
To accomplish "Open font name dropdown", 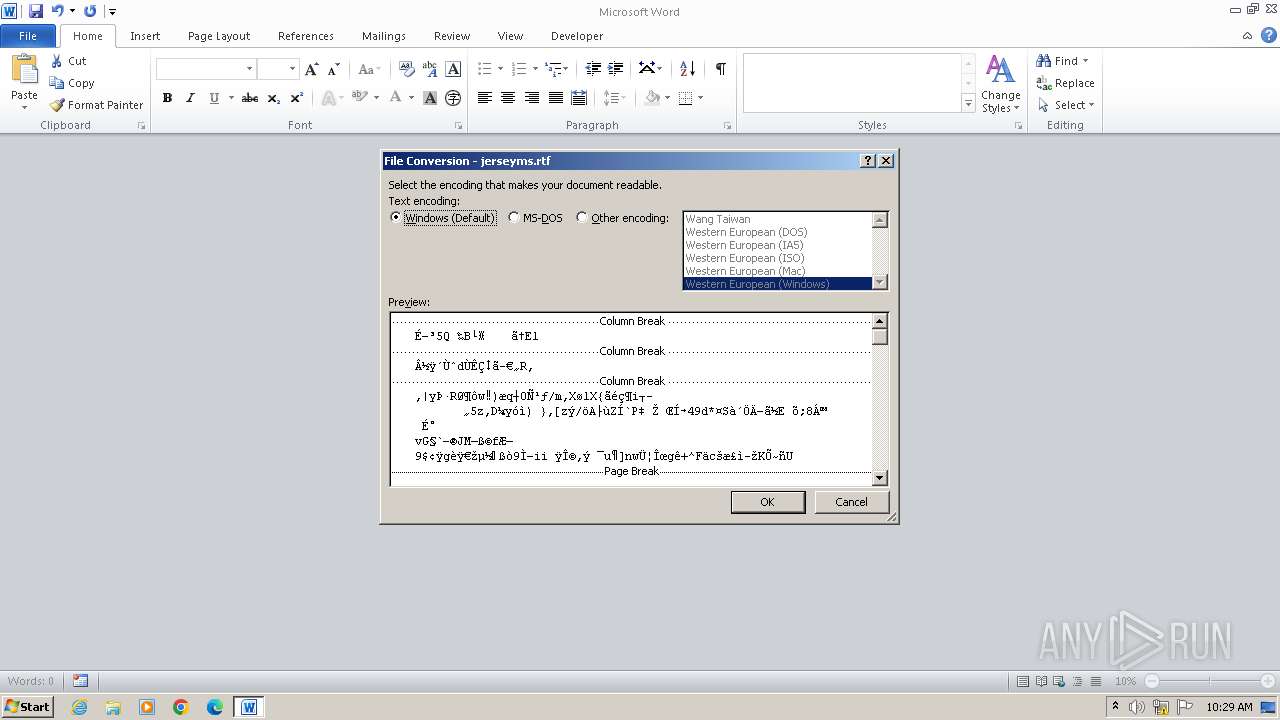I will coord(249,69).
